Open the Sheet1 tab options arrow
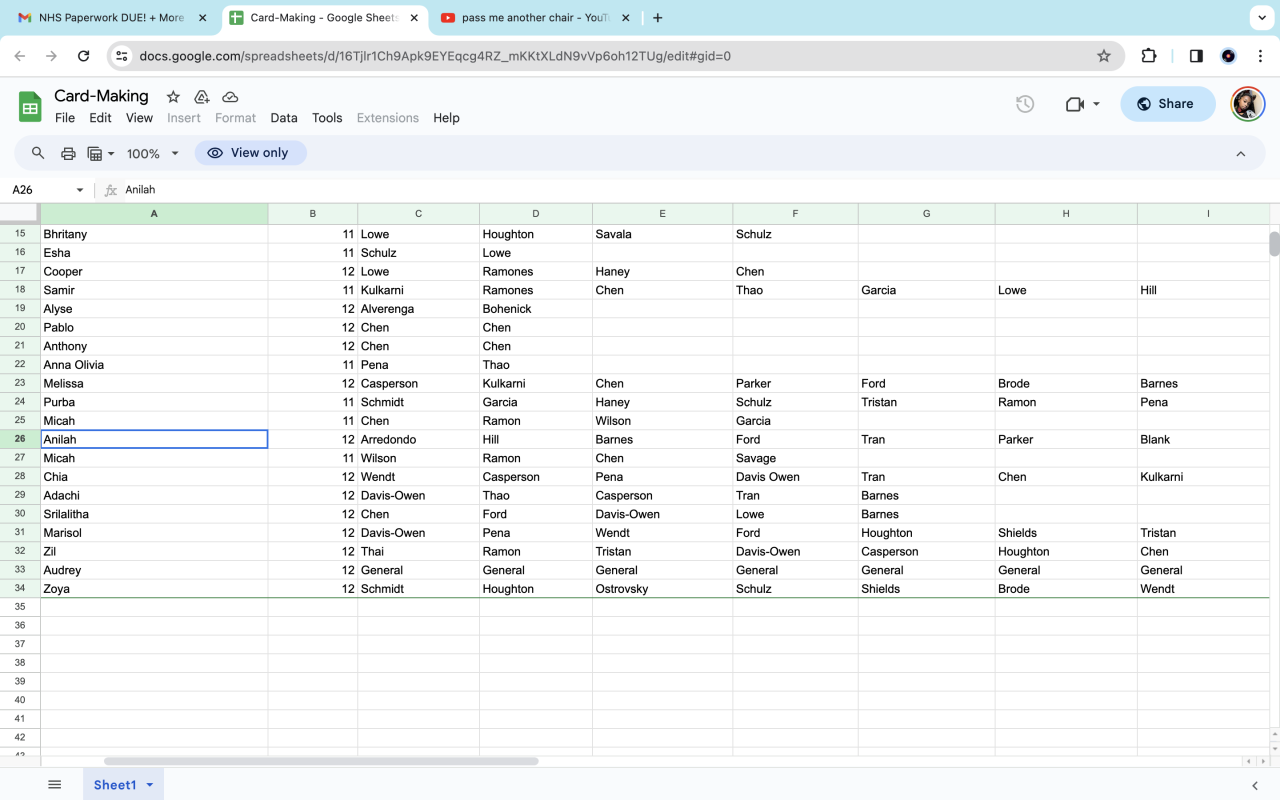 (x=150, y=785)
